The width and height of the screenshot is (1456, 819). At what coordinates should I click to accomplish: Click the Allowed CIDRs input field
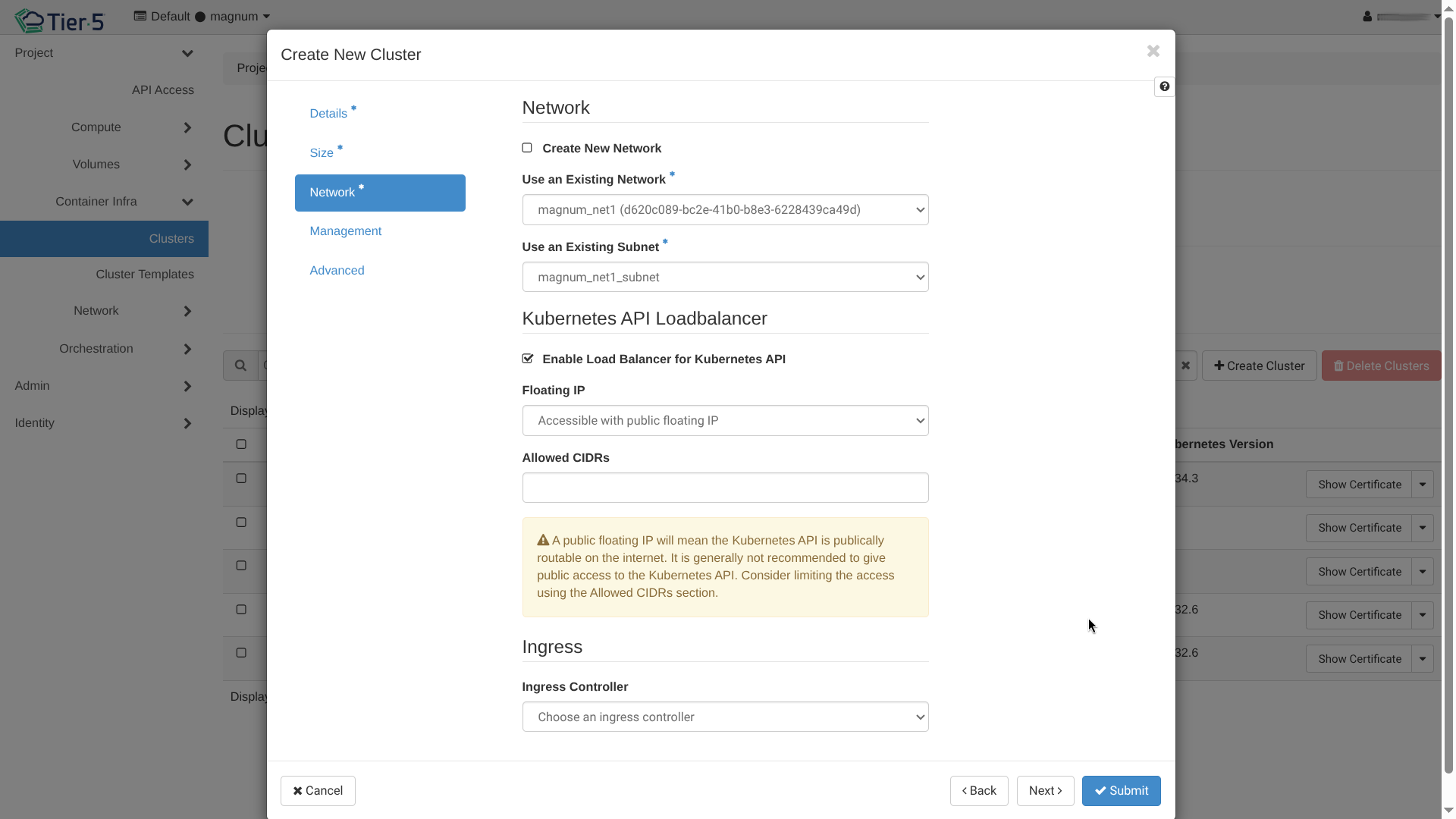pos(725,488)
